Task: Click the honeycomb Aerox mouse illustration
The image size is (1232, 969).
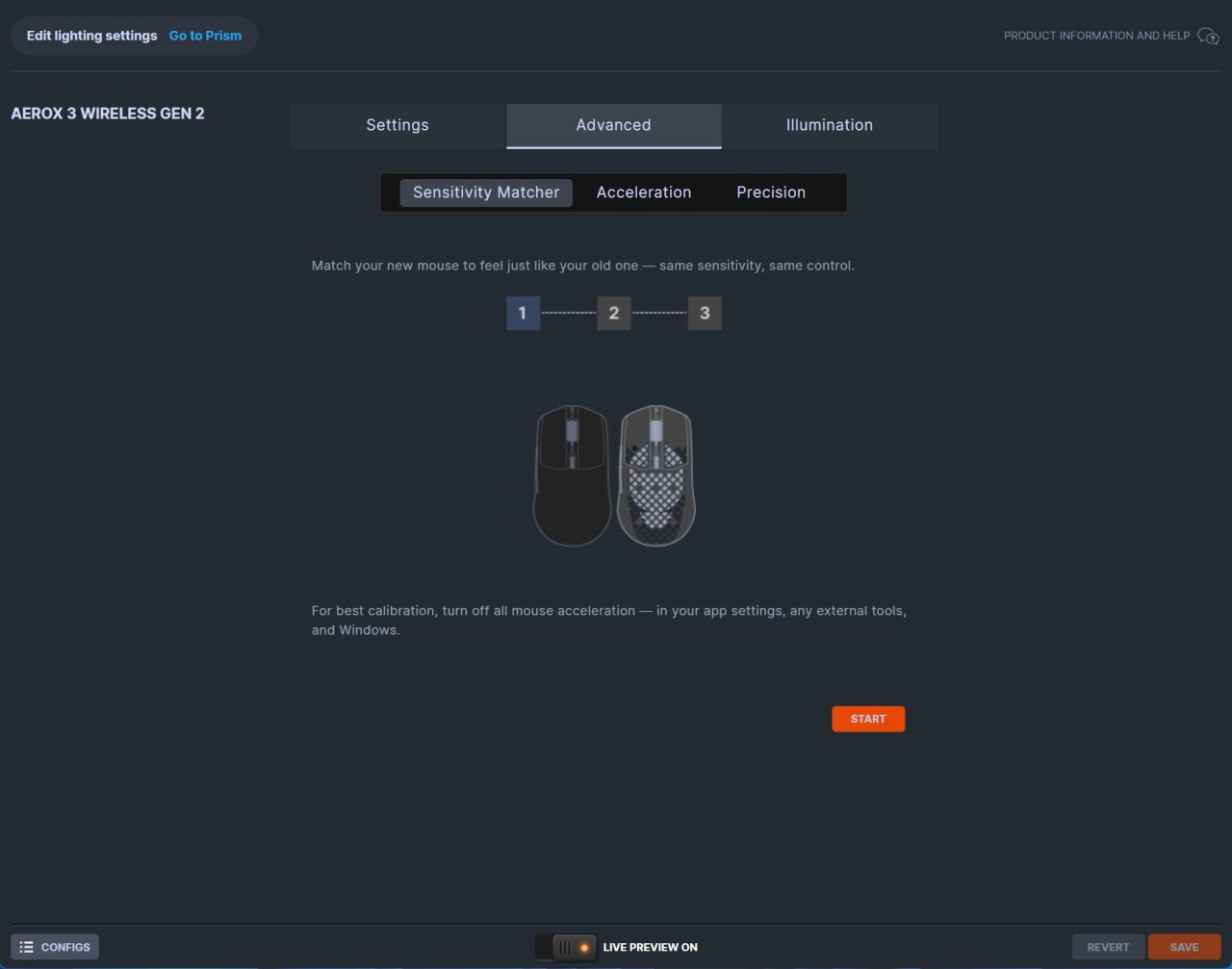Action: pos(656,475)
